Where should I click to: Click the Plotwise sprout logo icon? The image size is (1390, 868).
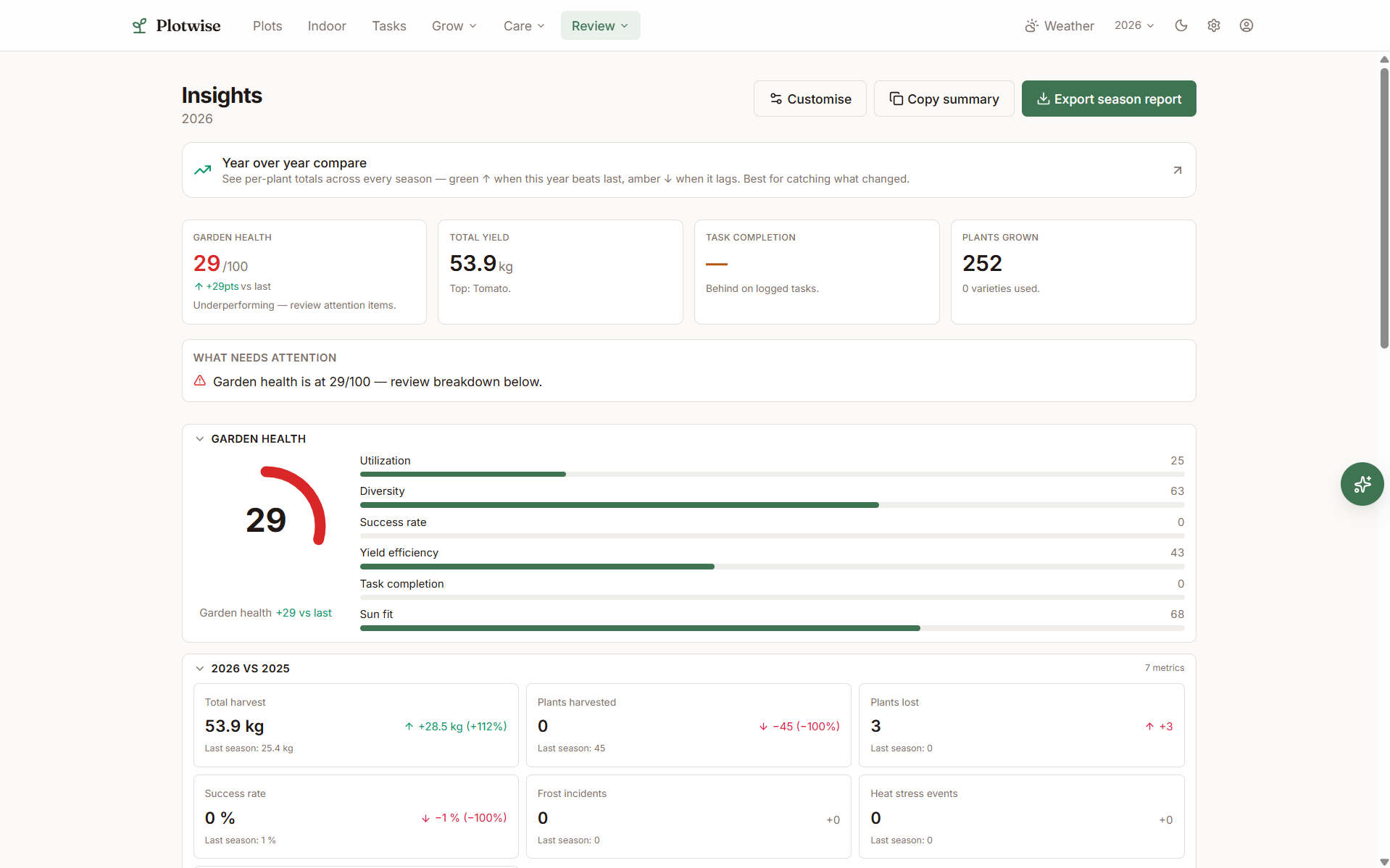click(139, 26)
